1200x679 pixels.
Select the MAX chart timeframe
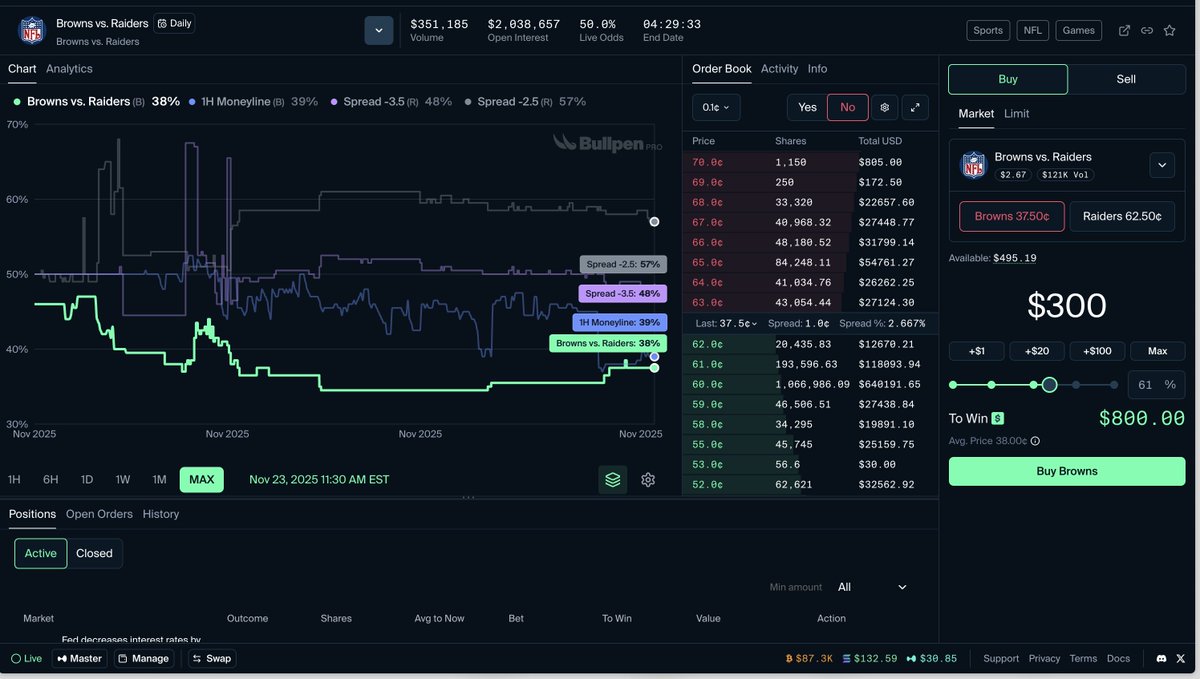[x=202, y=479]
